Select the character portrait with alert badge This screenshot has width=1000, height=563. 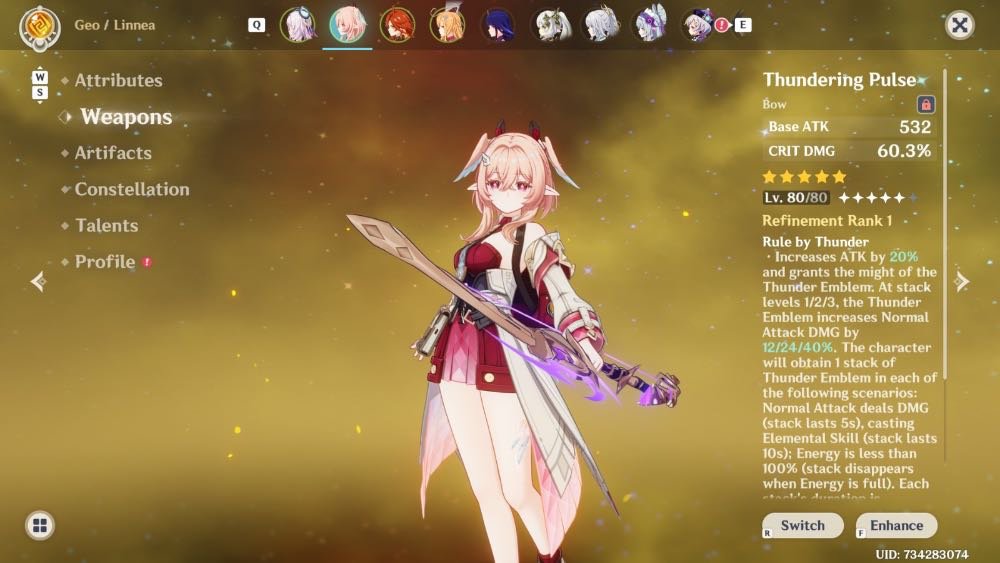pos(699,25)
